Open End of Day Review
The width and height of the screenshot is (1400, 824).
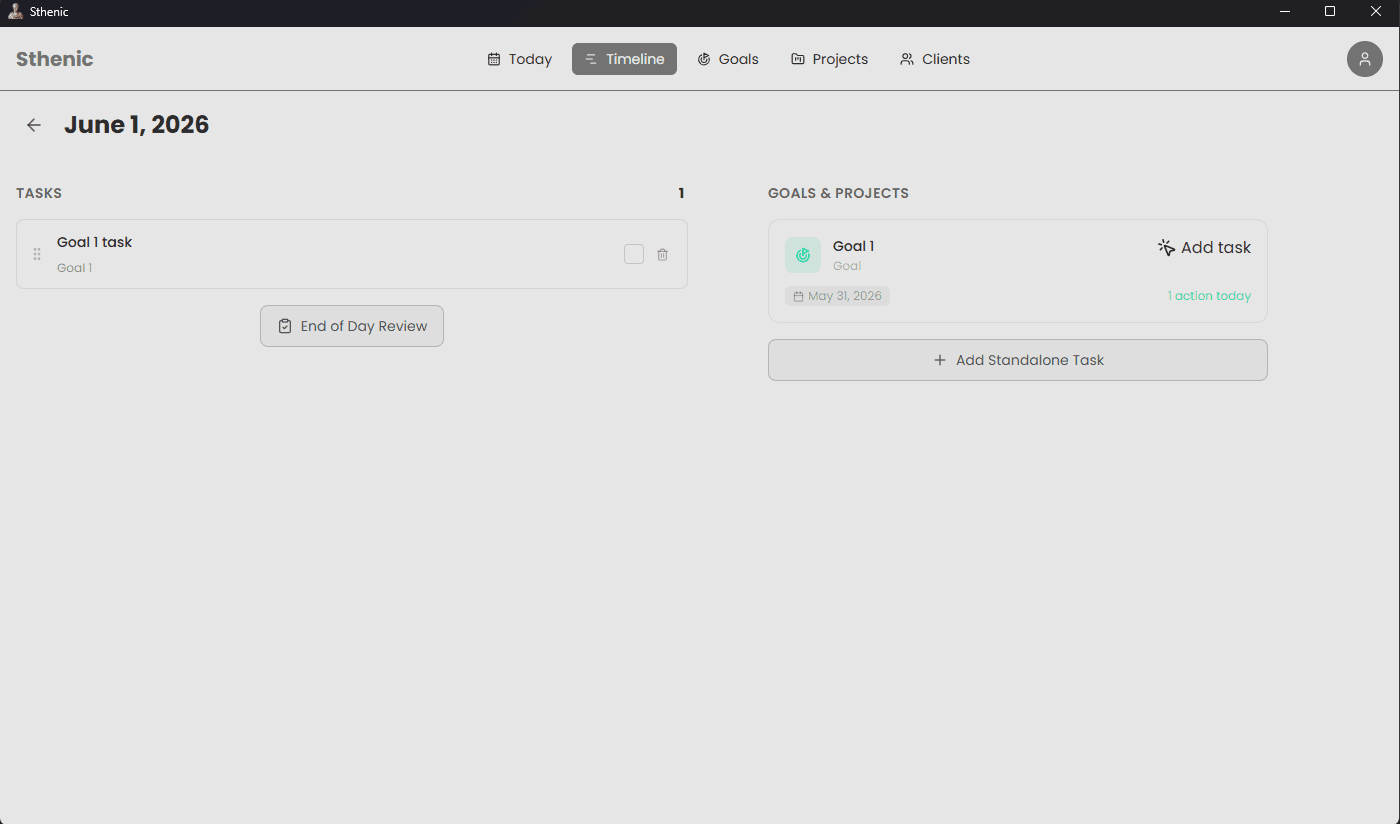tap(352, 326)
